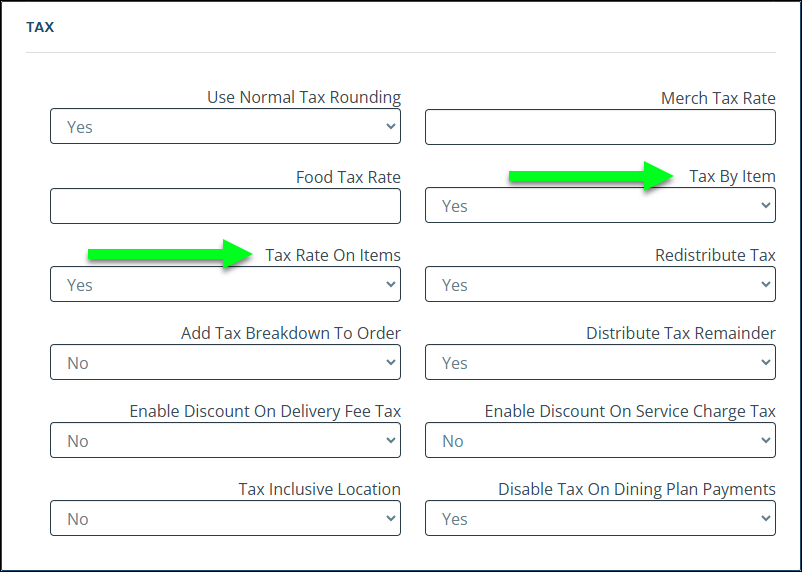
Task: Click the Merch Tax Rate input field
Action: pyautogui.click(x=600, y=127)
